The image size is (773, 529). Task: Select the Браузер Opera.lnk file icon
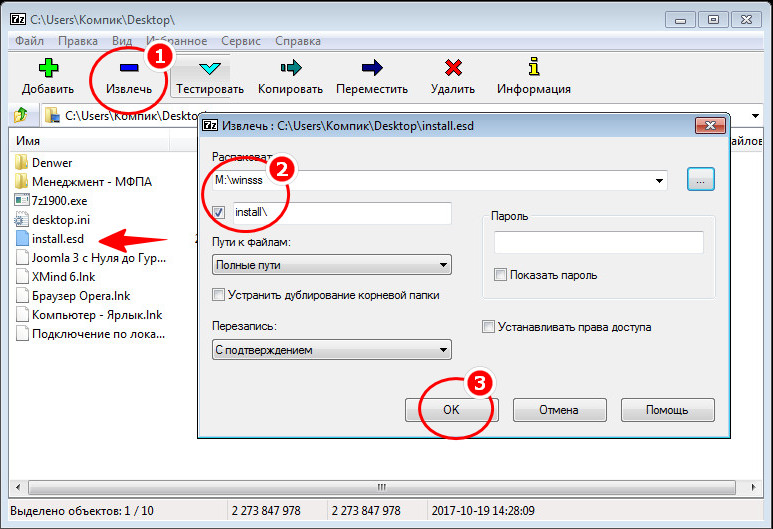(22, 296)
